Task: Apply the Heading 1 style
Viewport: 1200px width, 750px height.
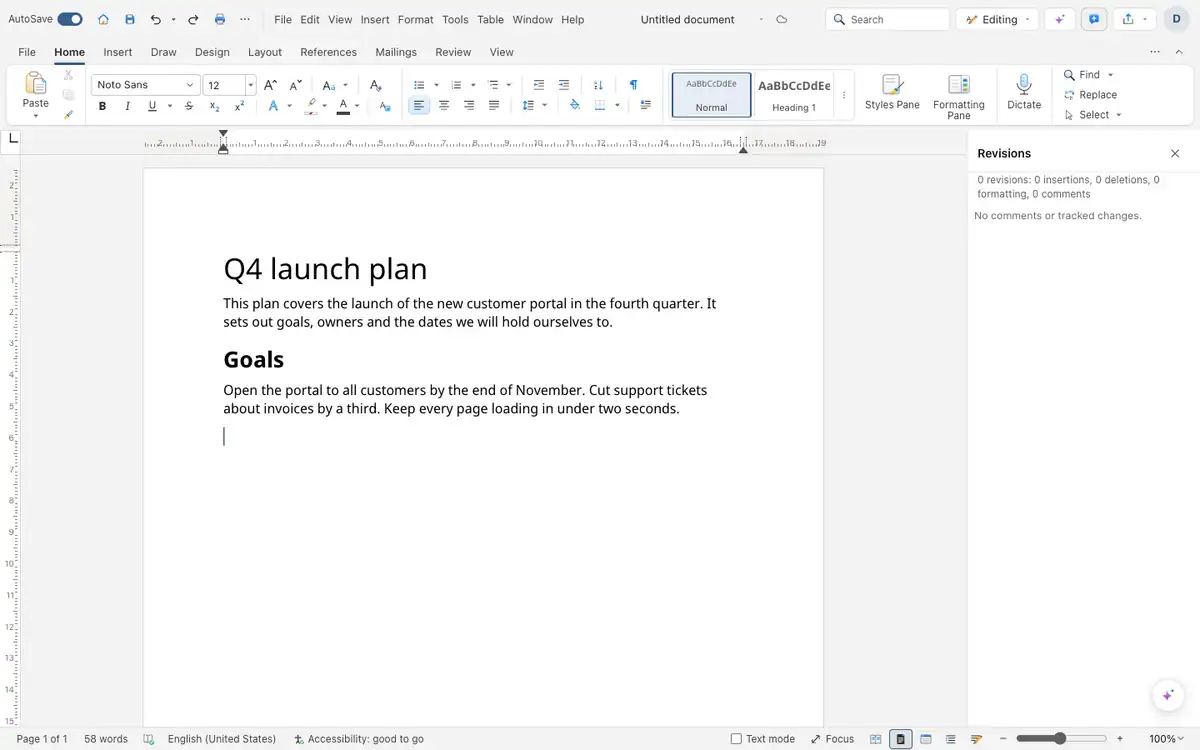Action: (x=794, y=95)
